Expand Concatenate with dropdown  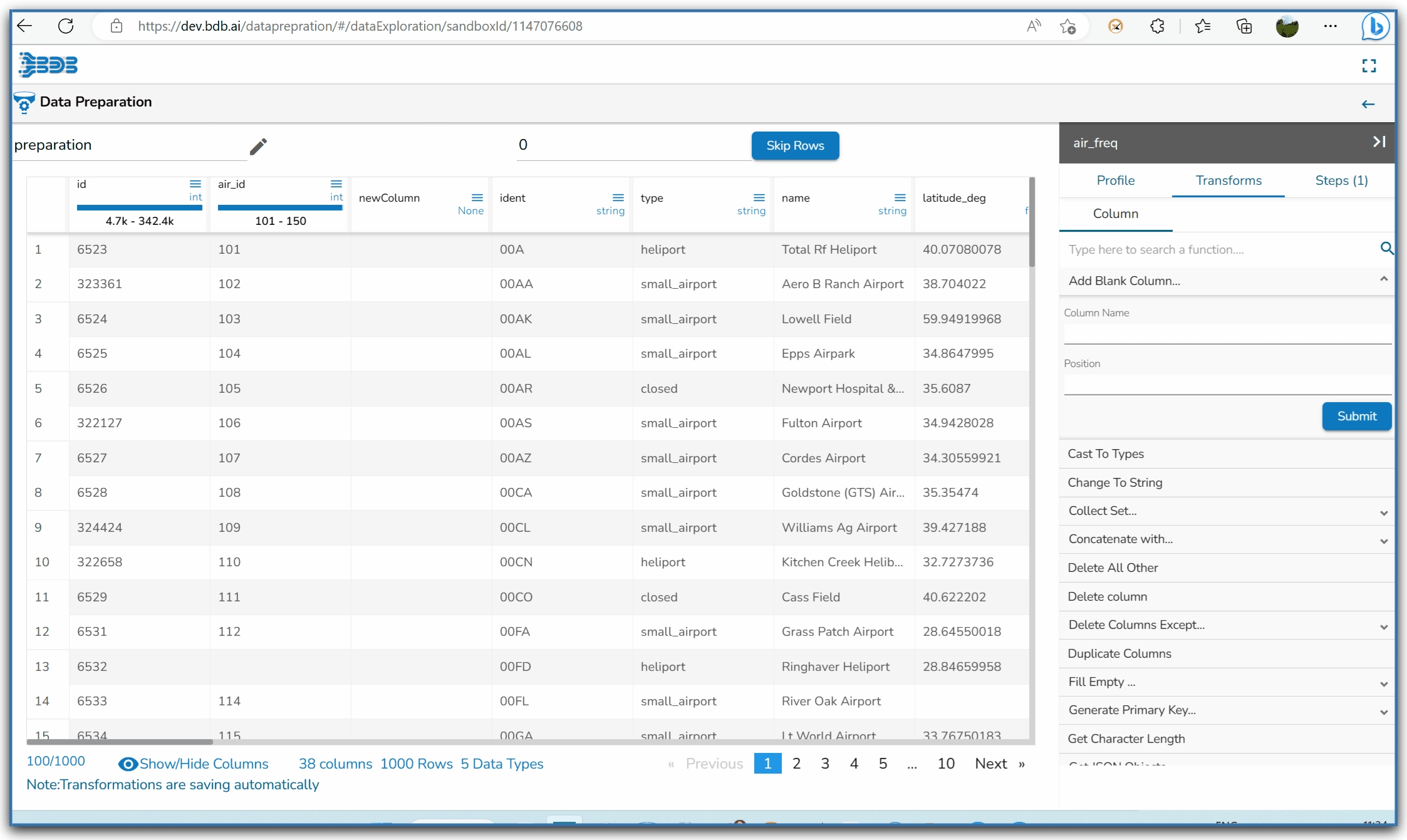pos(1383,540)
